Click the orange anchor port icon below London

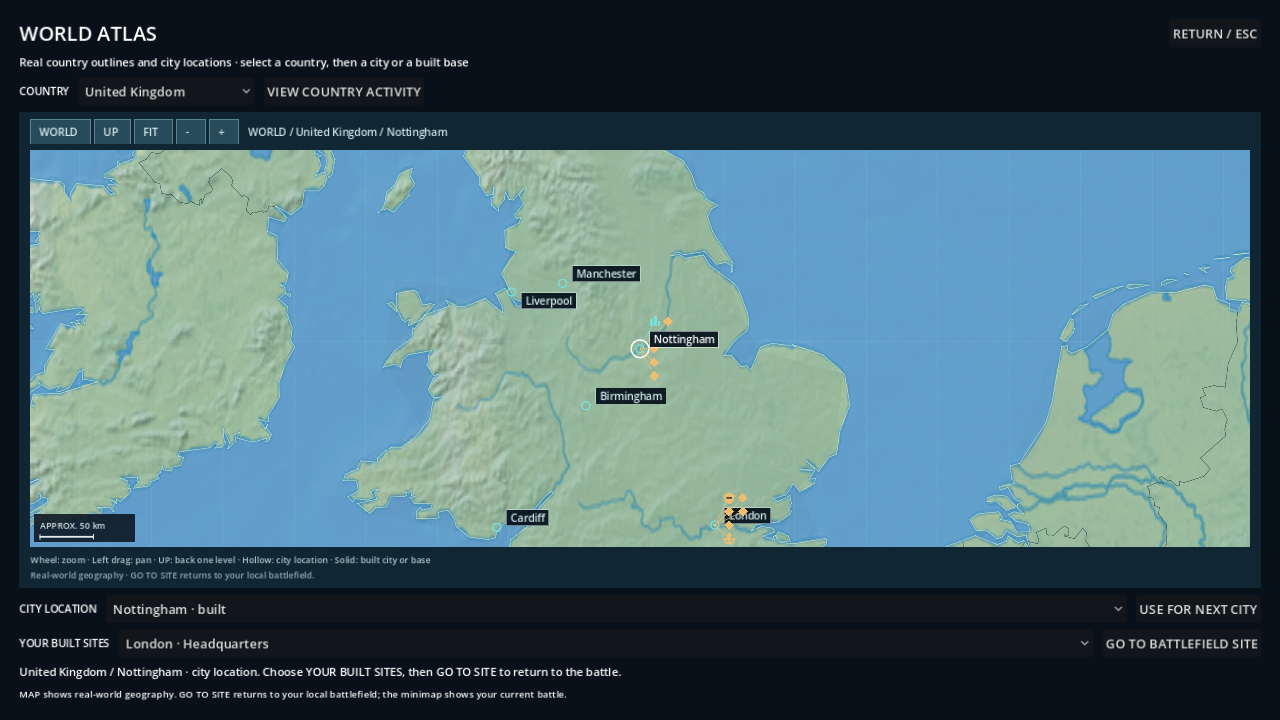coord(729,539)
